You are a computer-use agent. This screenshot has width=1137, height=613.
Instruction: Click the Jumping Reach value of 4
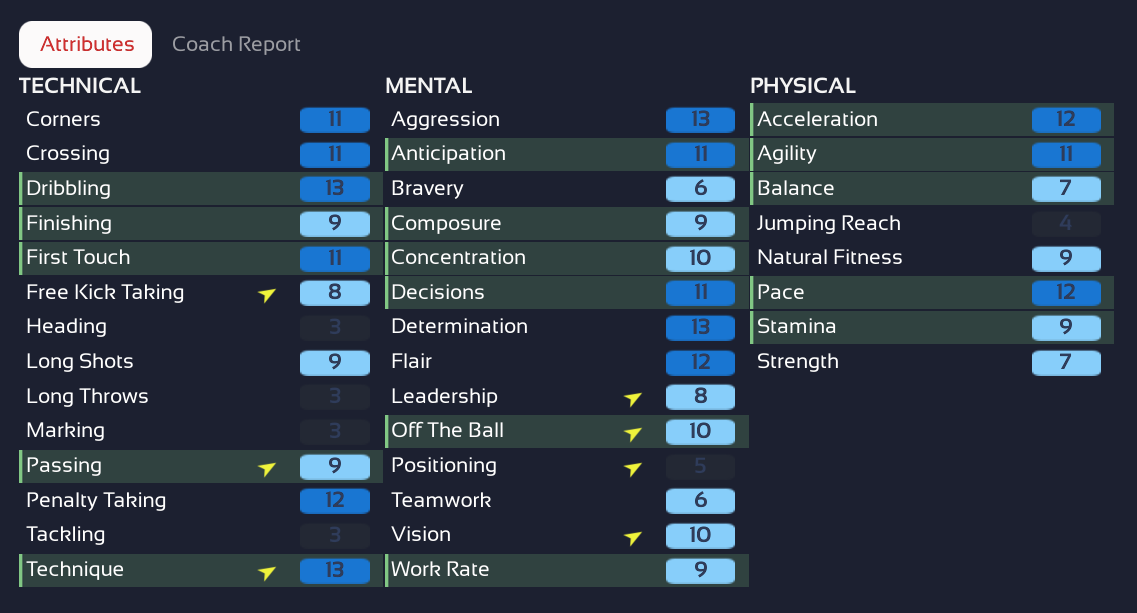pyautogui.click(x=1066, y=223)
